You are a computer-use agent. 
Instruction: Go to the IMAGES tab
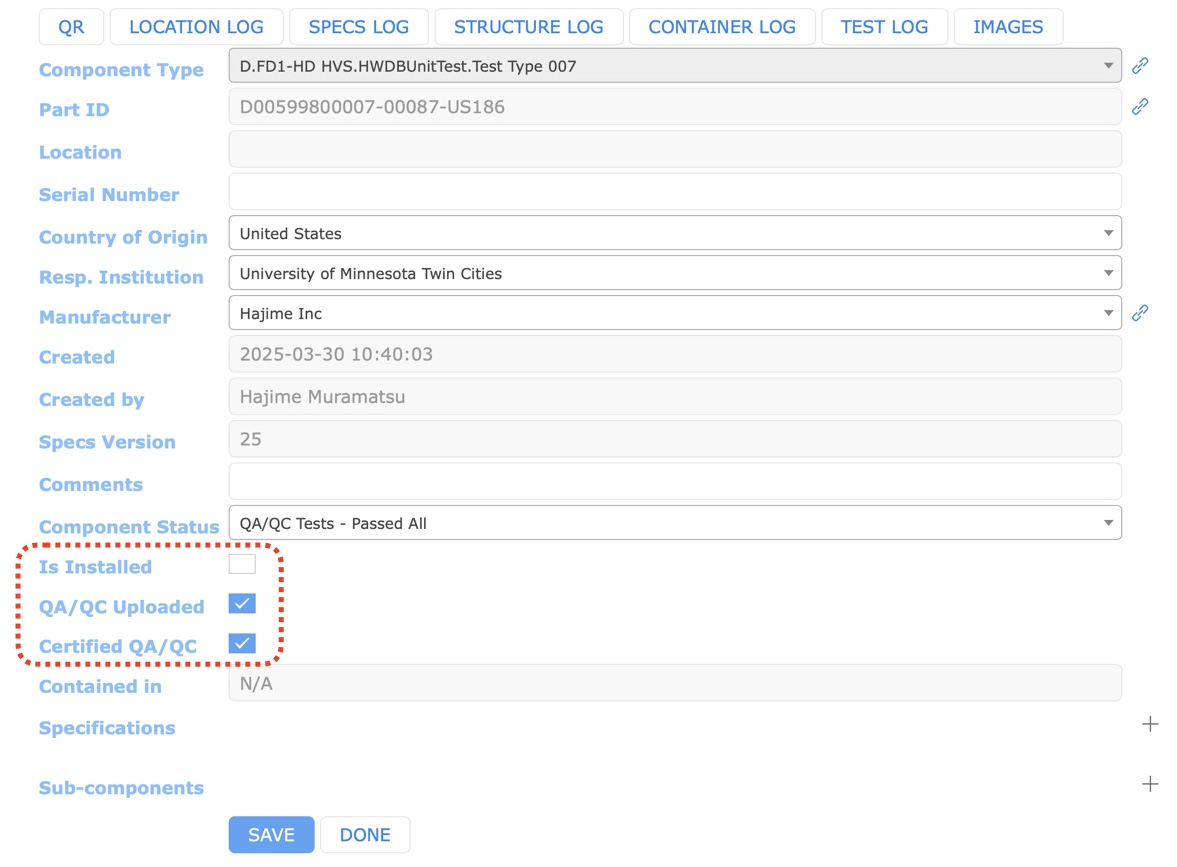pyautogui.click(x=1007, y=27)
